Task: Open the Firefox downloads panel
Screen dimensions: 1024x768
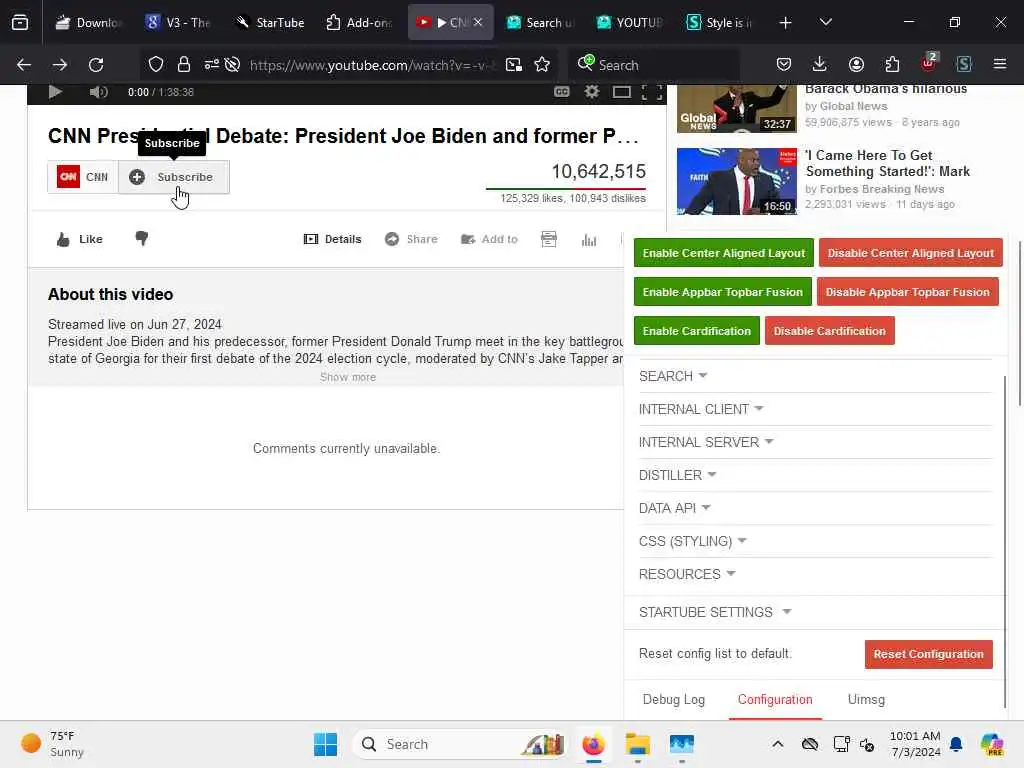Action: pos(820,64)
